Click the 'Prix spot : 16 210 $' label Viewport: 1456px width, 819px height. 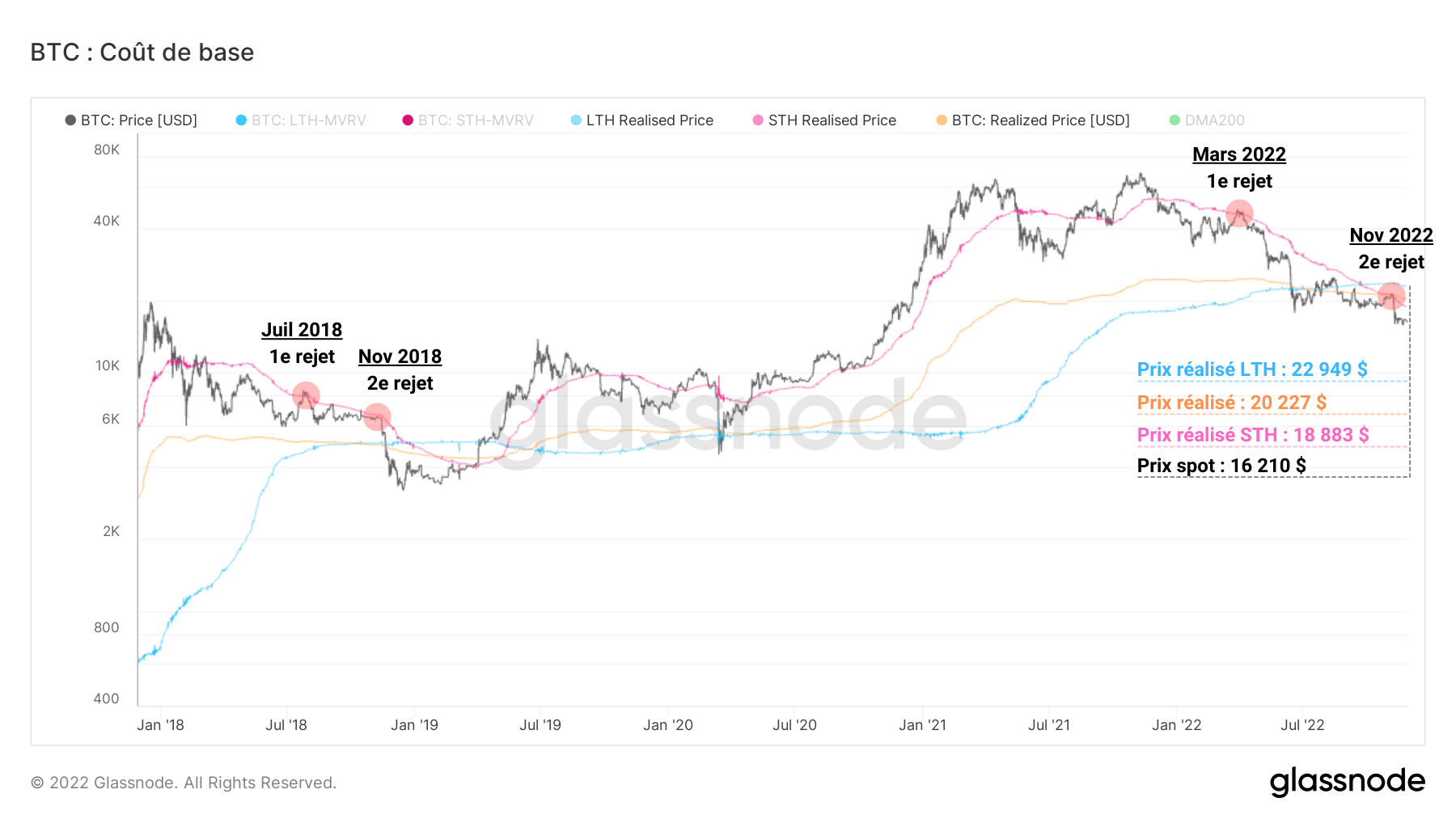[x=1221, y=466]
